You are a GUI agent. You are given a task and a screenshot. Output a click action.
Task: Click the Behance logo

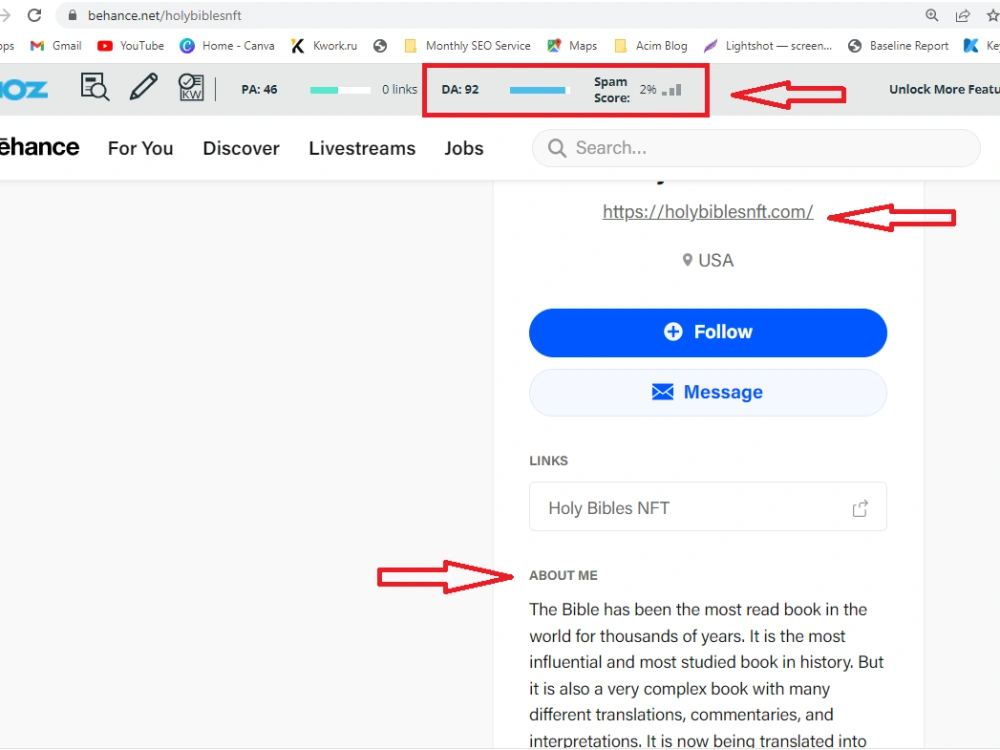40,147
